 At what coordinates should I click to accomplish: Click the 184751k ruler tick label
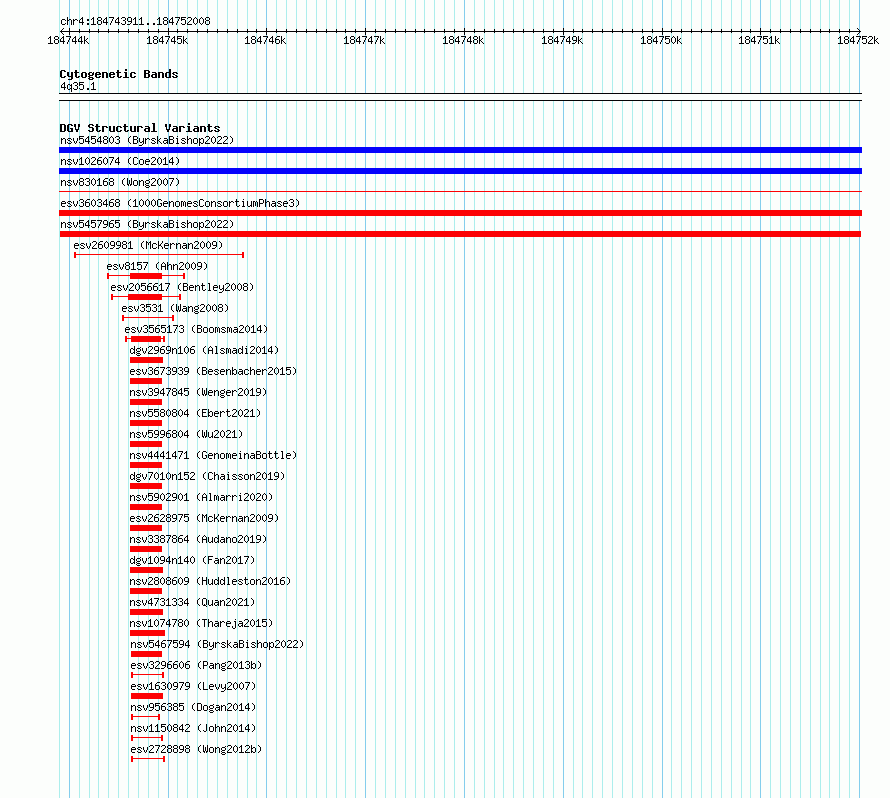pyautogui.click(x=759, y=40)
